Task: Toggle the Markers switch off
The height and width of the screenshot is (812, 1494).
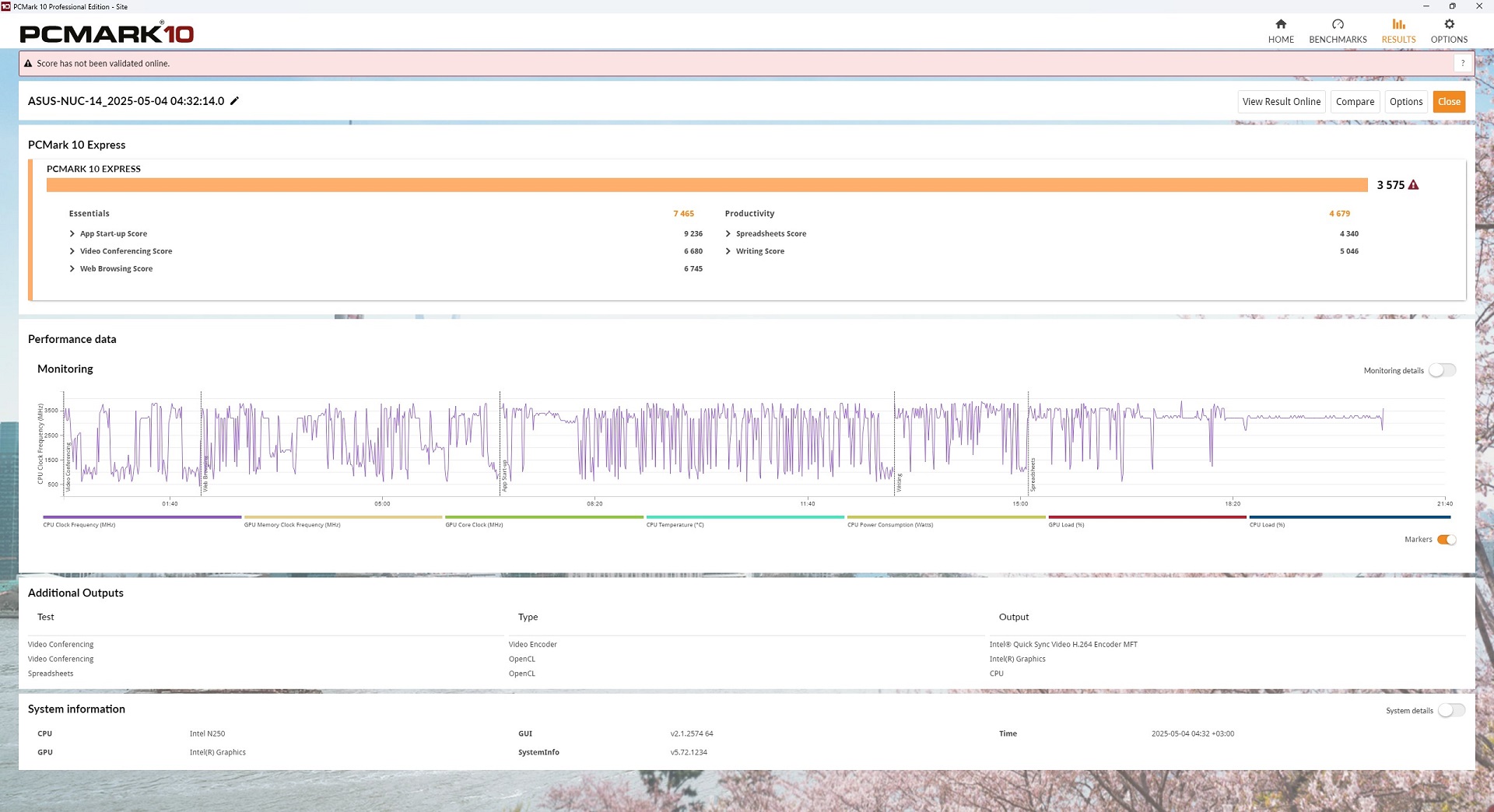Action: click(1447, 540)
